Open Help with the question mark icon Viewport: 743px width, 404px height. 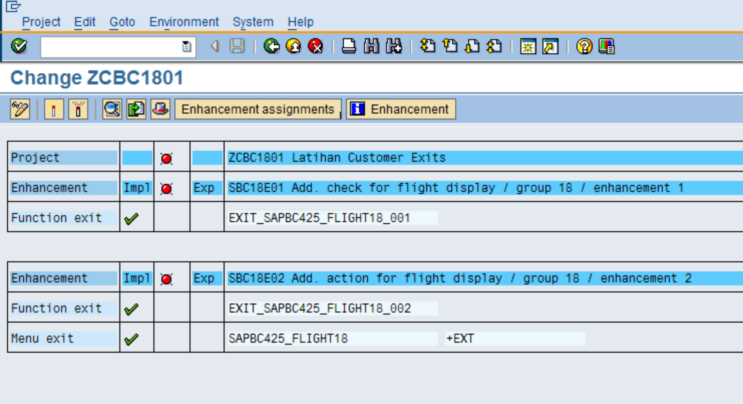point(585,46)
